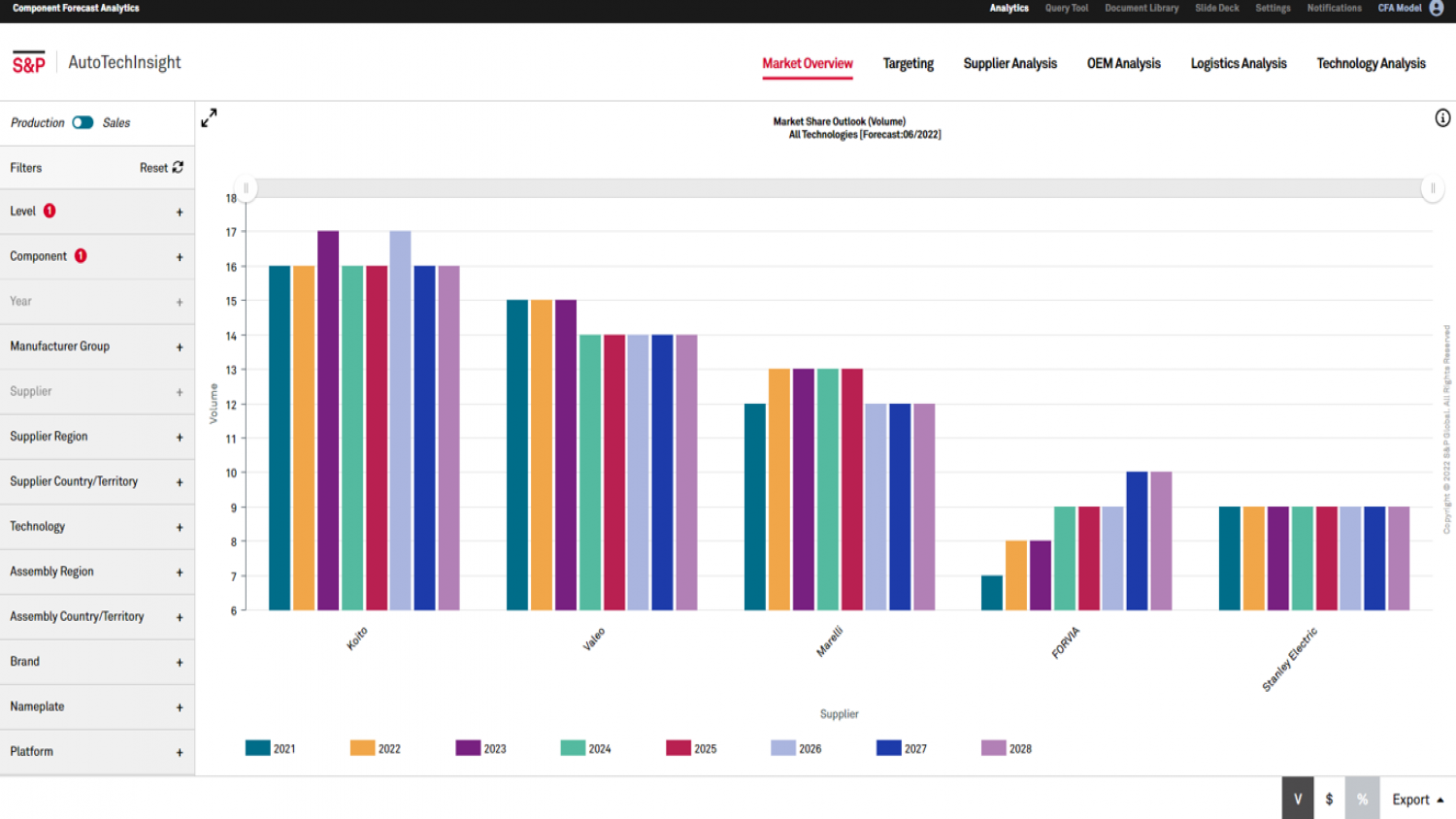Toggle the Production/Sales switch

coord(83,122)
